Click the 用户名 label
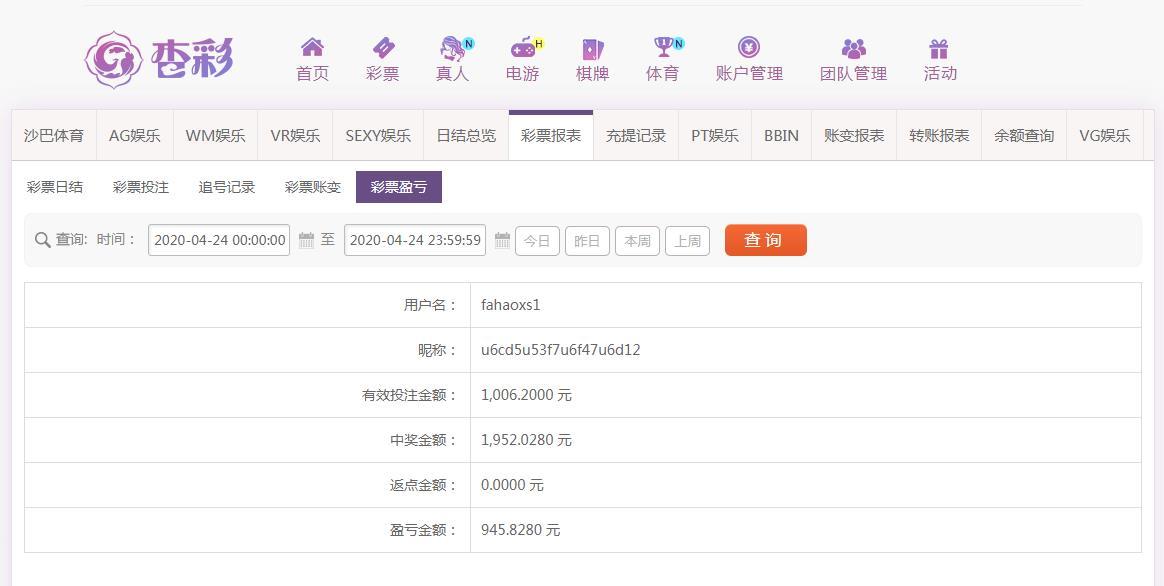 pos(431,305)
